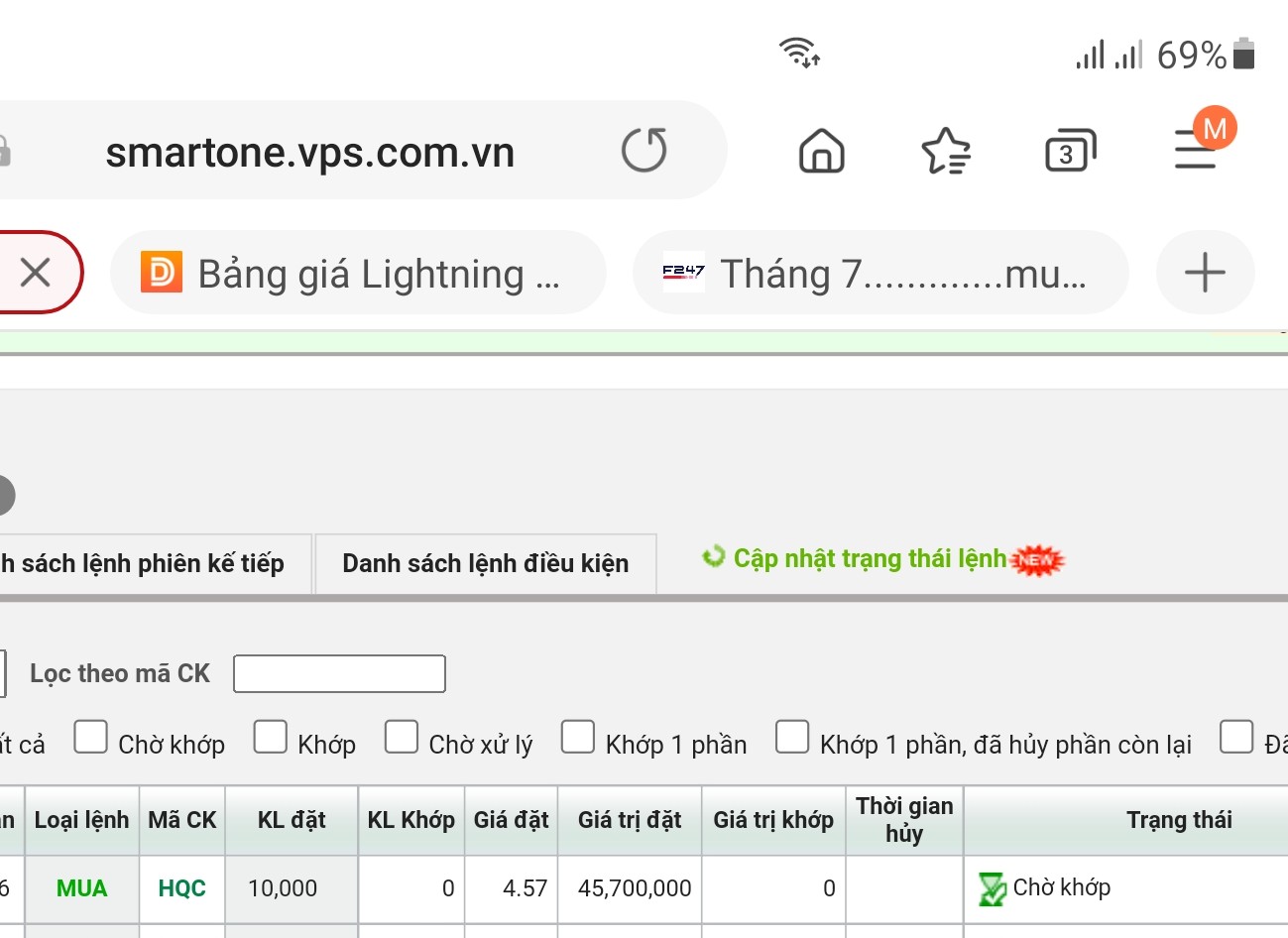The height and width of the screenshot is (938, 1288).
Task: Open bookmarks star icon
Action: (946, 151)
